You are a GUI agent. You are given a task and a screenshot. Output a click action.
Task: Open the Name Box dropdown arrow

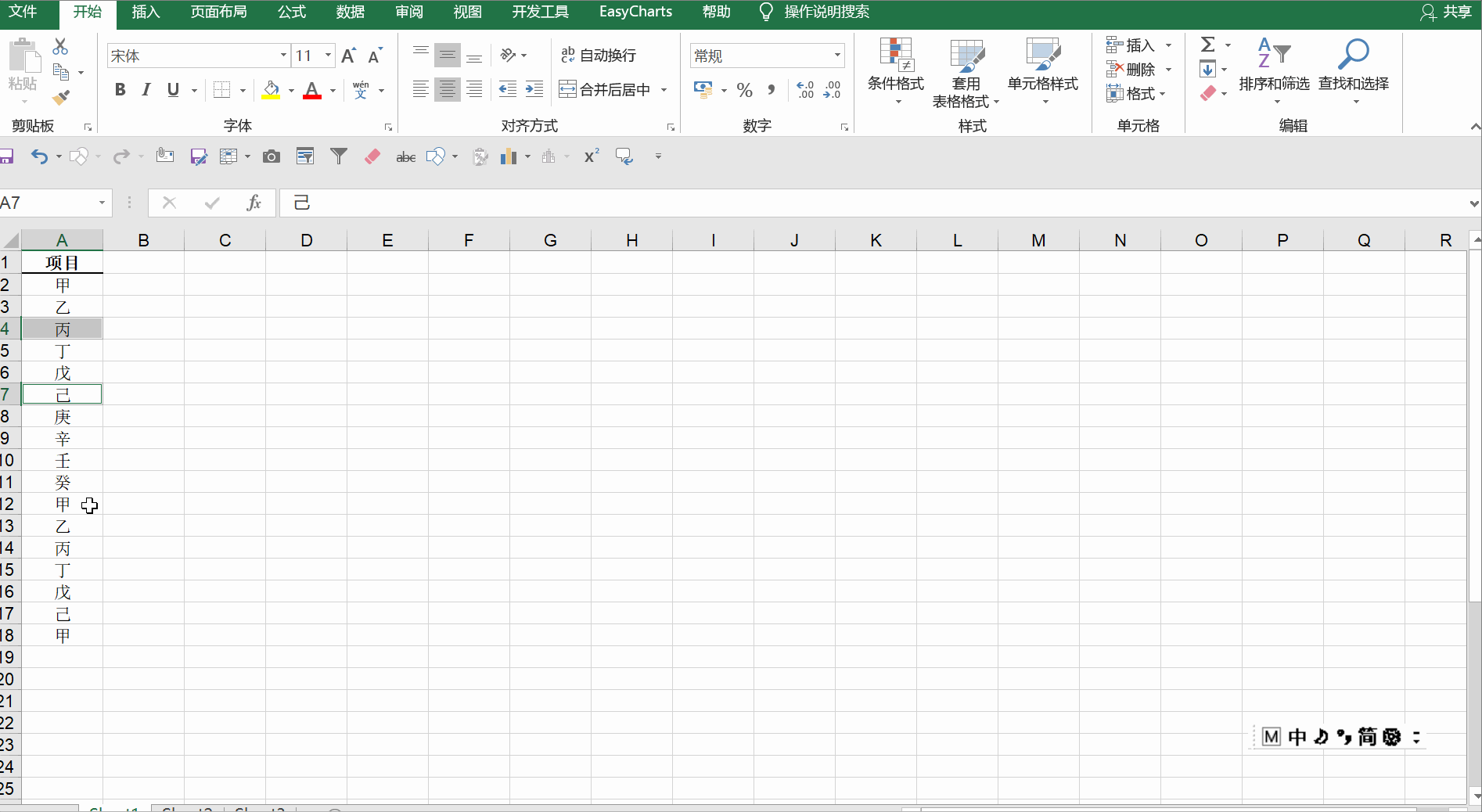pos(102,203)
